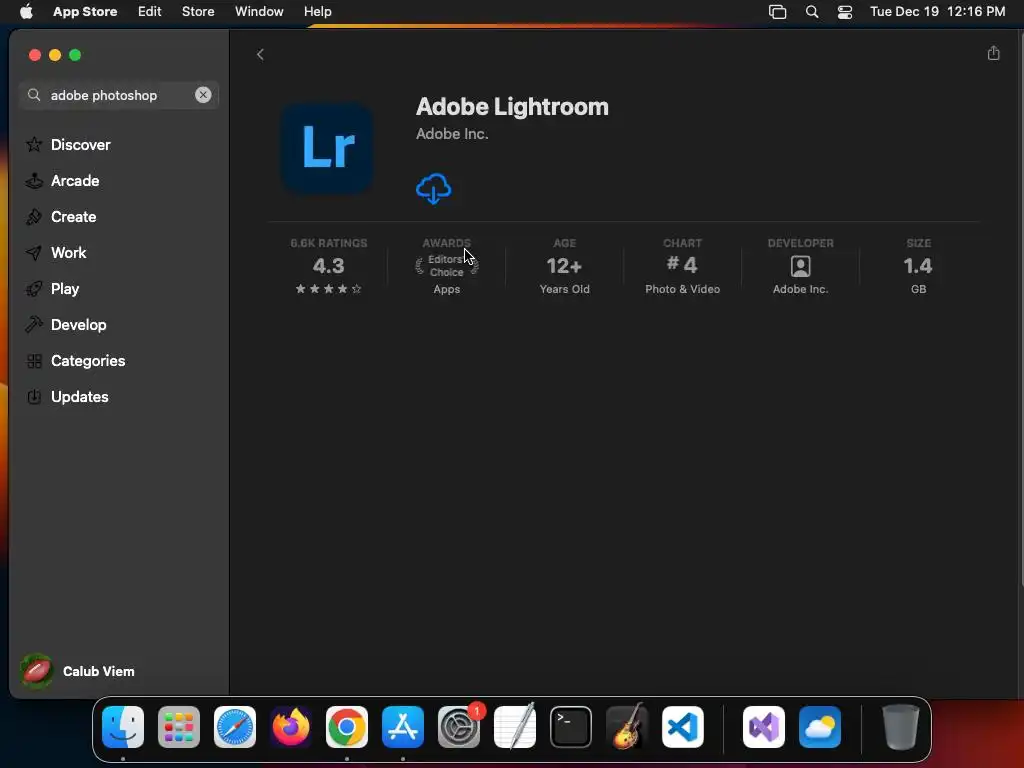Click the 12+ age rating
This screenshot has width=1024, height=768.
[564, 266]
